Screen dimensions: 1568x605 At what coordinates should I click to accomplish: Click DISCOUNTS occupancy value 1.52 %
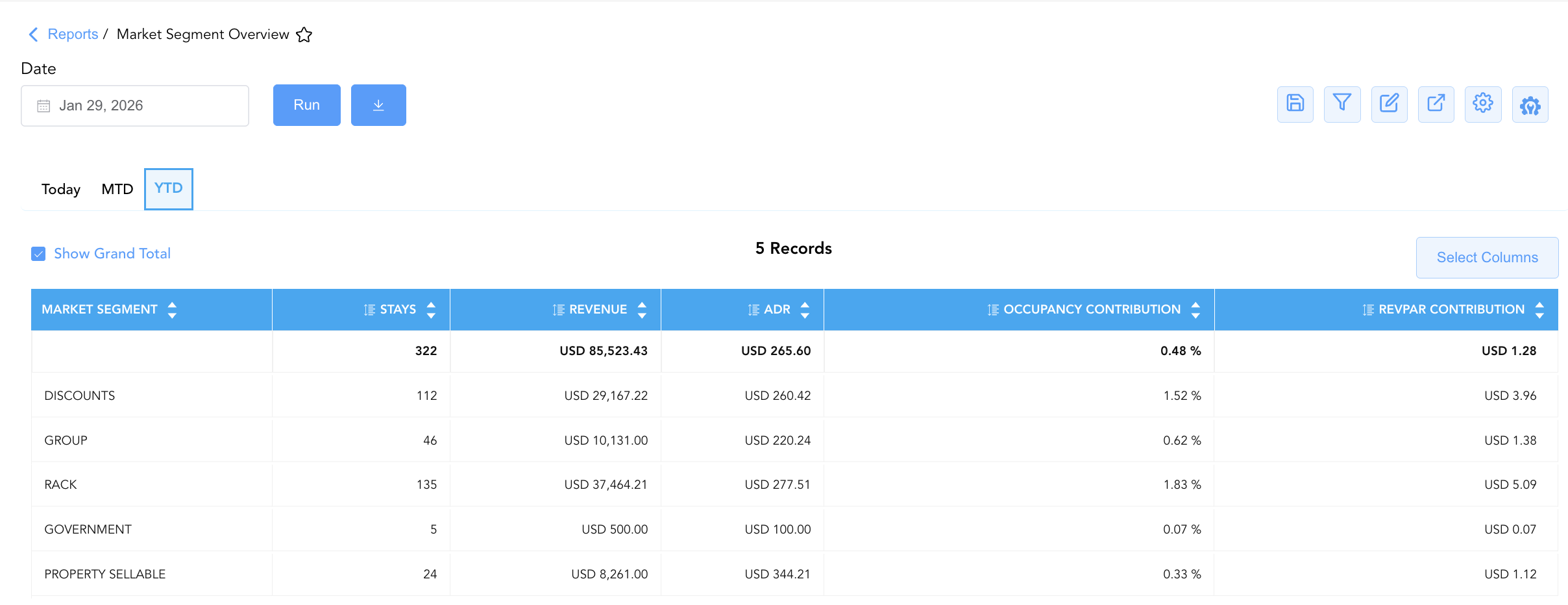coord(1182,396)
